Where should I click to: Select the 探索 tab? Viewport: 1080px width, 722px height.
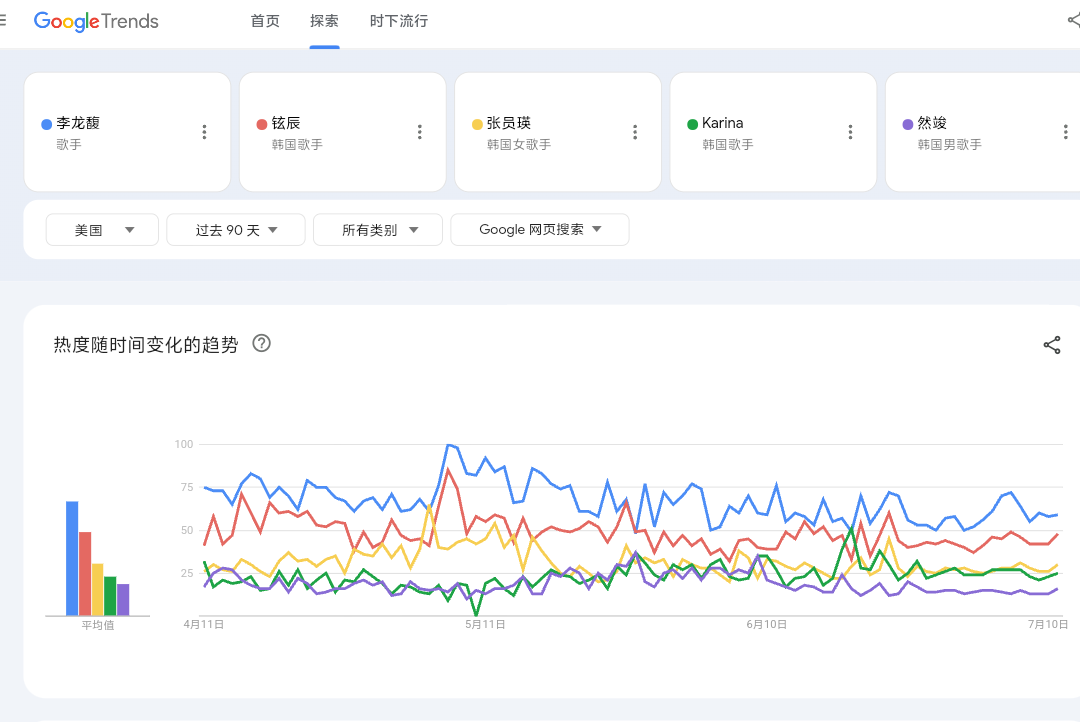click(324, 21)
